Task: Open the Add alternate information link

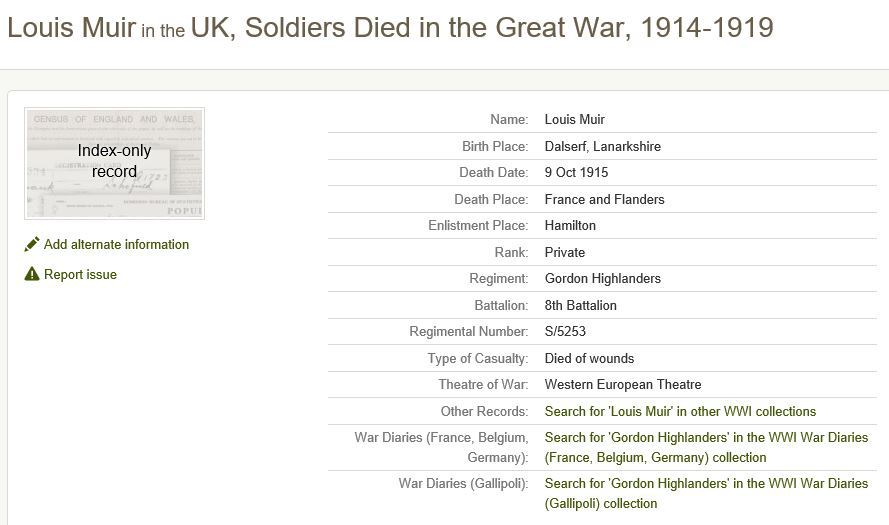Action: [116, 244]
